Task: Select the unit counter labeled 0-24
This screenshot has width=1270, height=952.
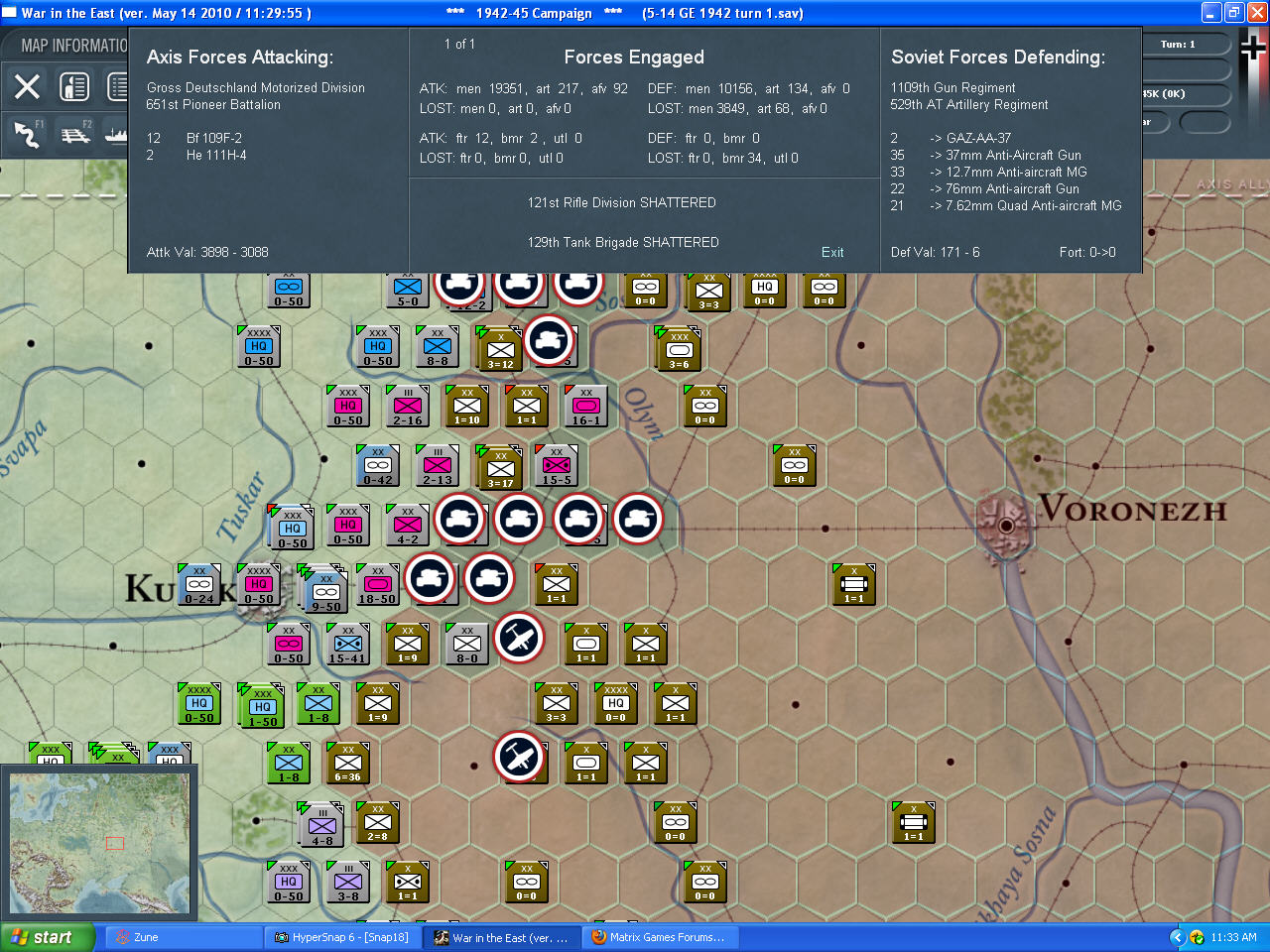Action: [x=199, y=585]
